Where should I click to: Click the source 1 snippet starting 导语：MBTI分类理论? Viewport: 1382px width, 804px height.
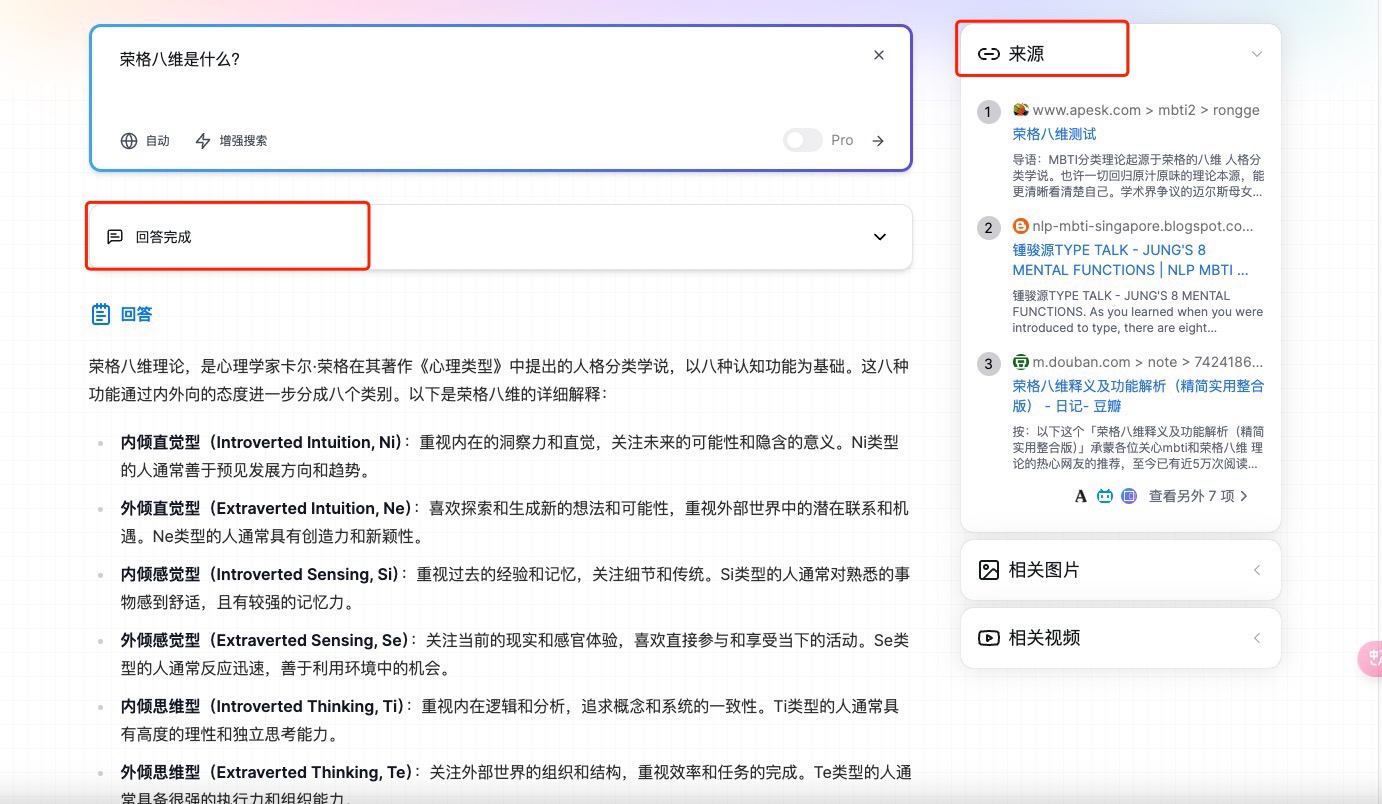[1138, 175]
